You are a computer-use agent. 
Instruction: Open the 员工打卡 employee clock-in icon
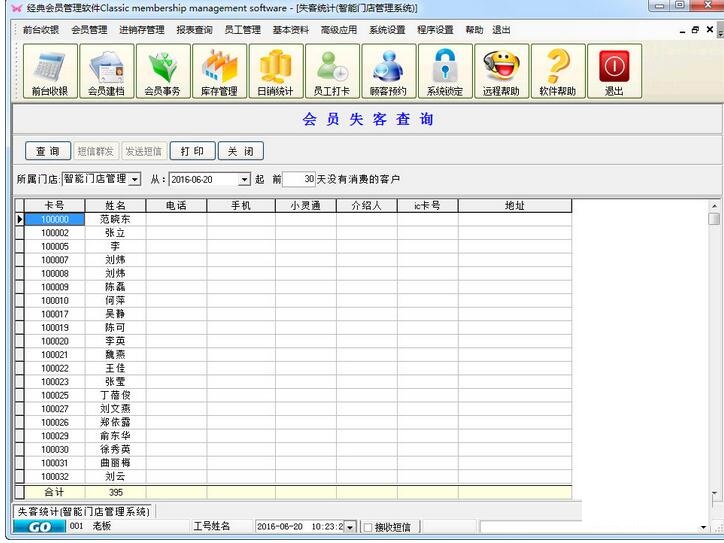(332, 71)
